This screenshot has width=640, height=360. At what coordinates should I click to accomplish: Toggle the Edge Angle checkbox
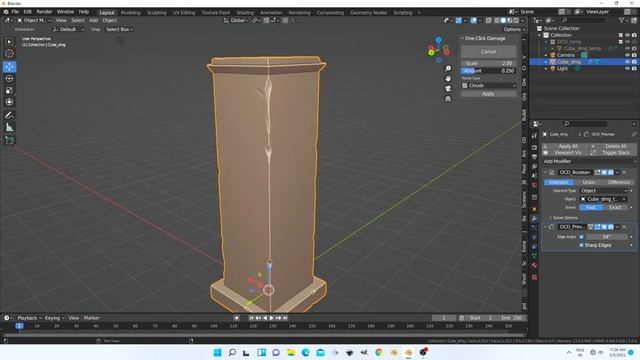click(581, 237)
